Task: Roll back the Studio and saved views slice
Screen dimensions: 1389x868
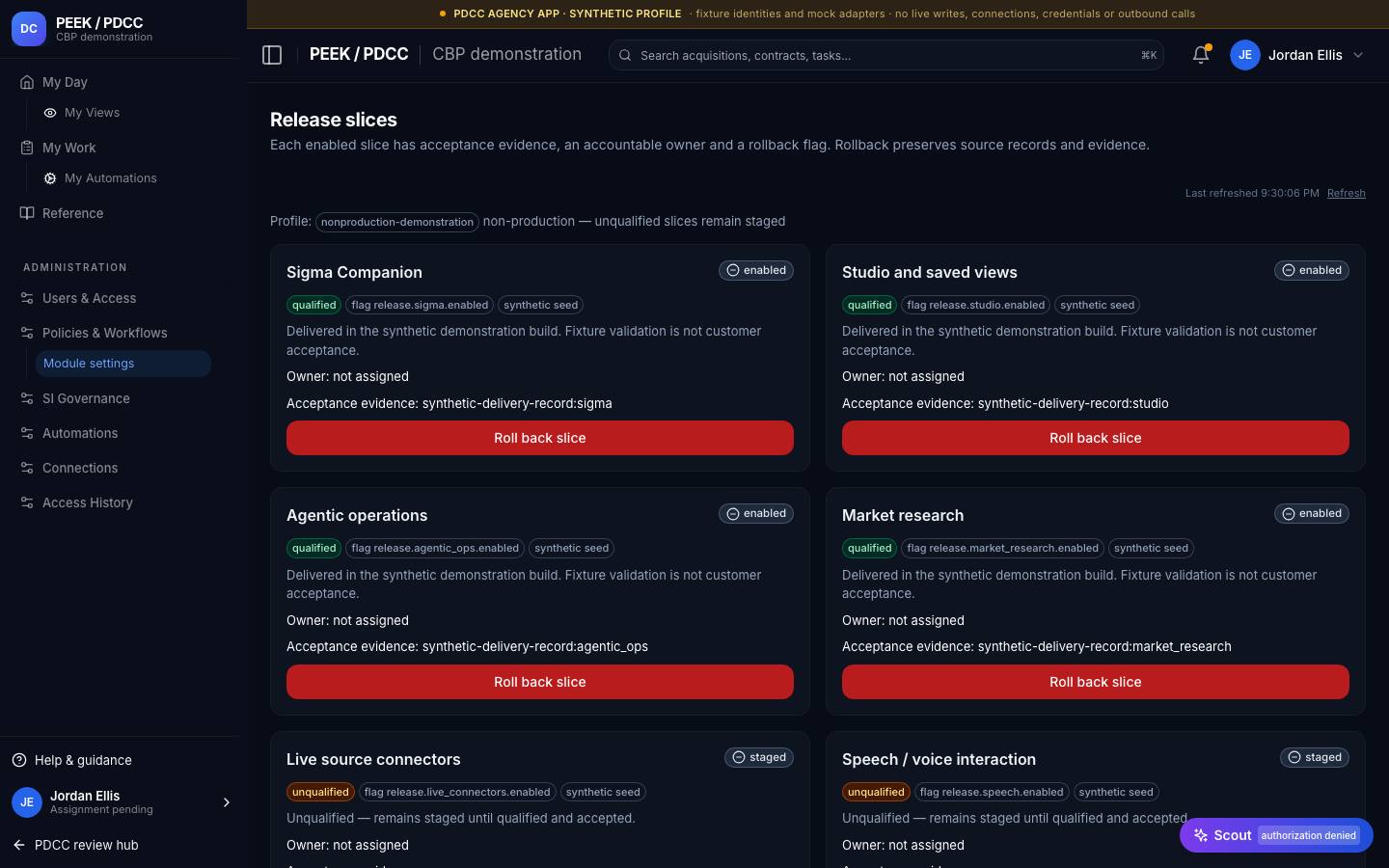Action: [1096, 438]
